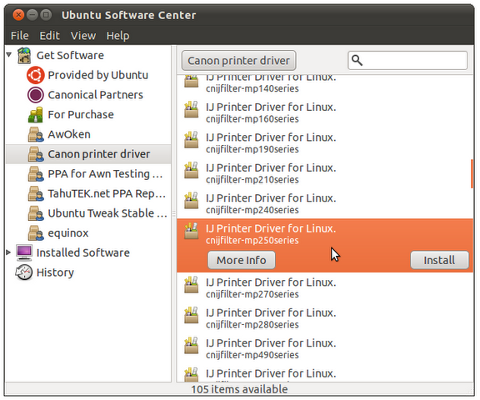Click the equinox repository icon
Screen dimensions: 480x400
coord(36,233)
